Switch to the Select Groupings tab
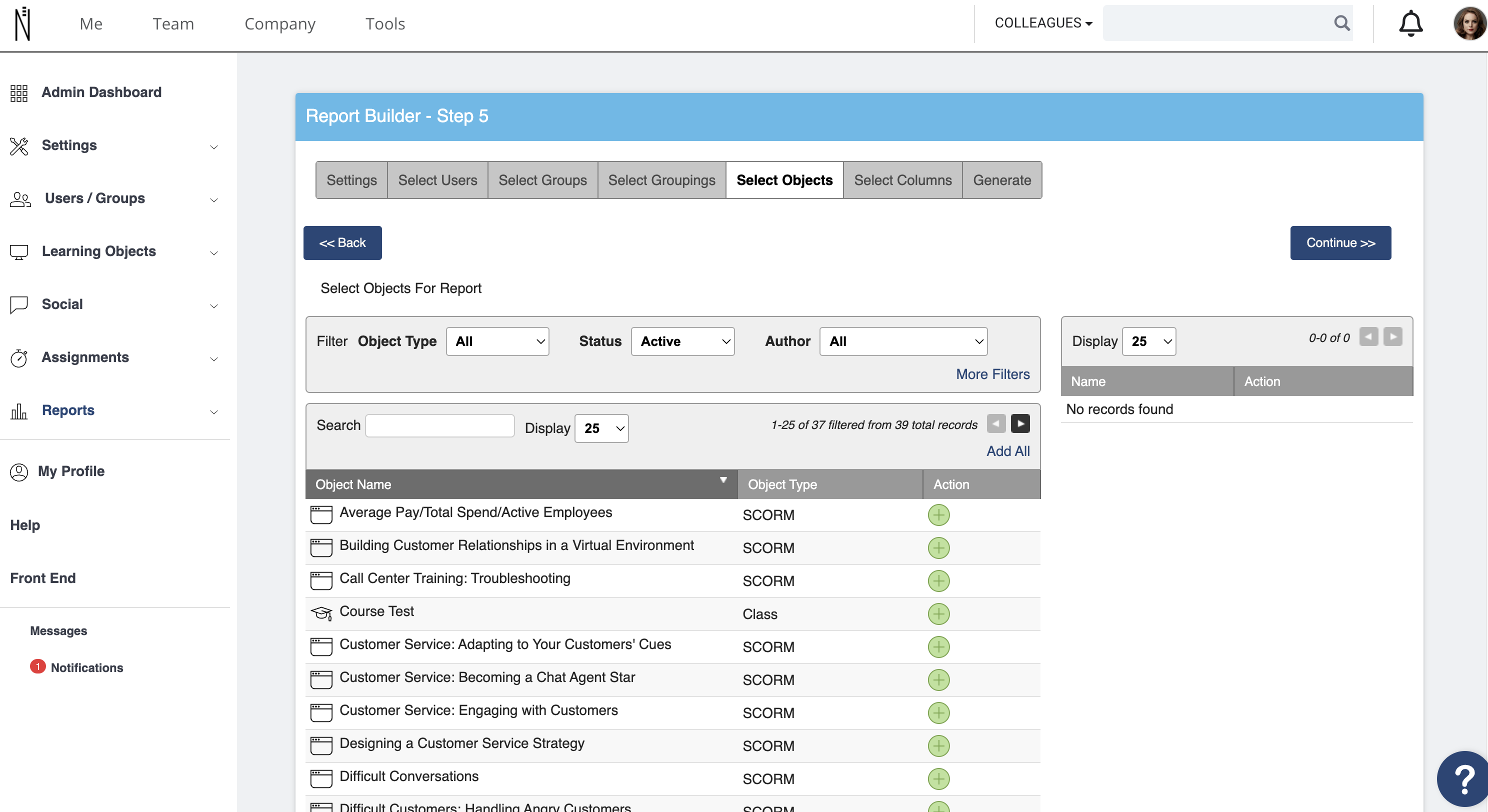This screenshot has width=1488, height=812. 661,180
